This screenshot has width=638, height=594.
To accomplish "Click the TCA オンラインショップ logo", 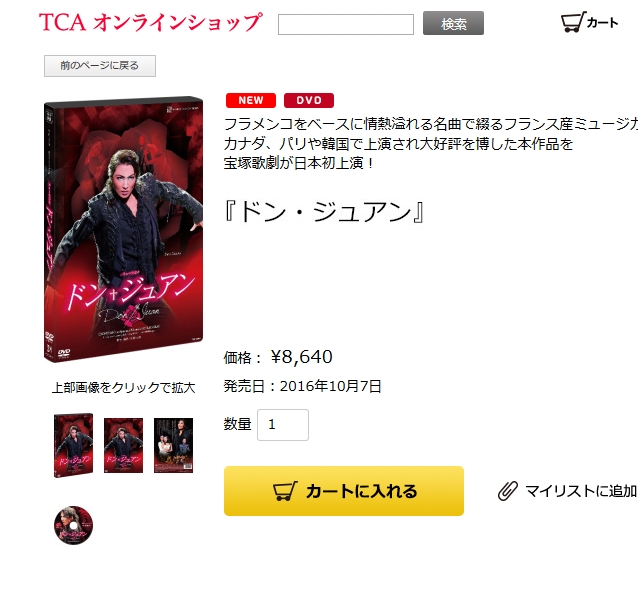I will (151, 22).
